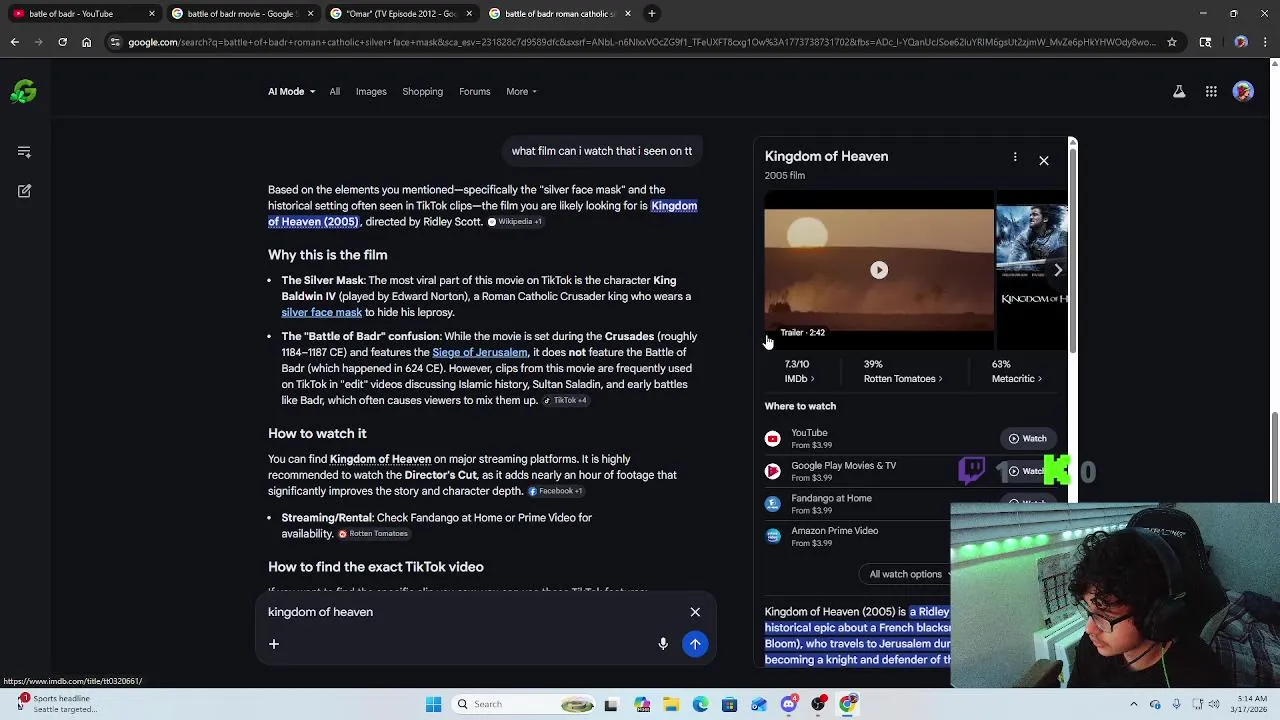Open the IMDb 7.3/10 rating
The image size is (1280, 720).
pos(798,371)
